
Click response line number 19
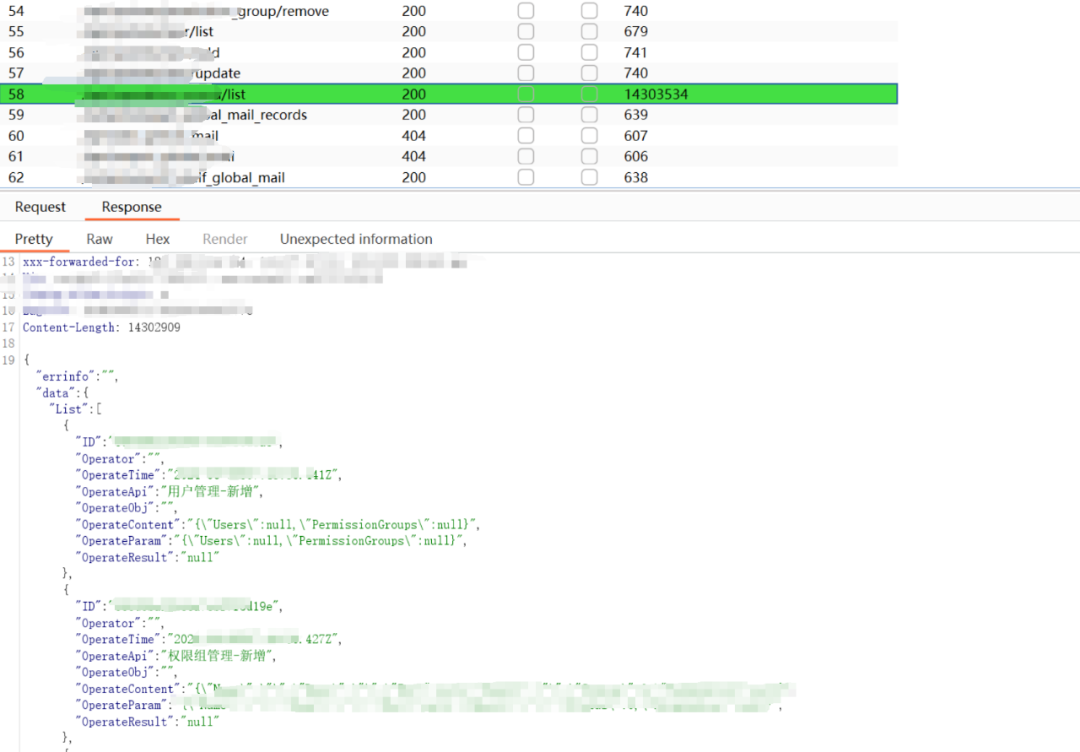pos(8,360)
